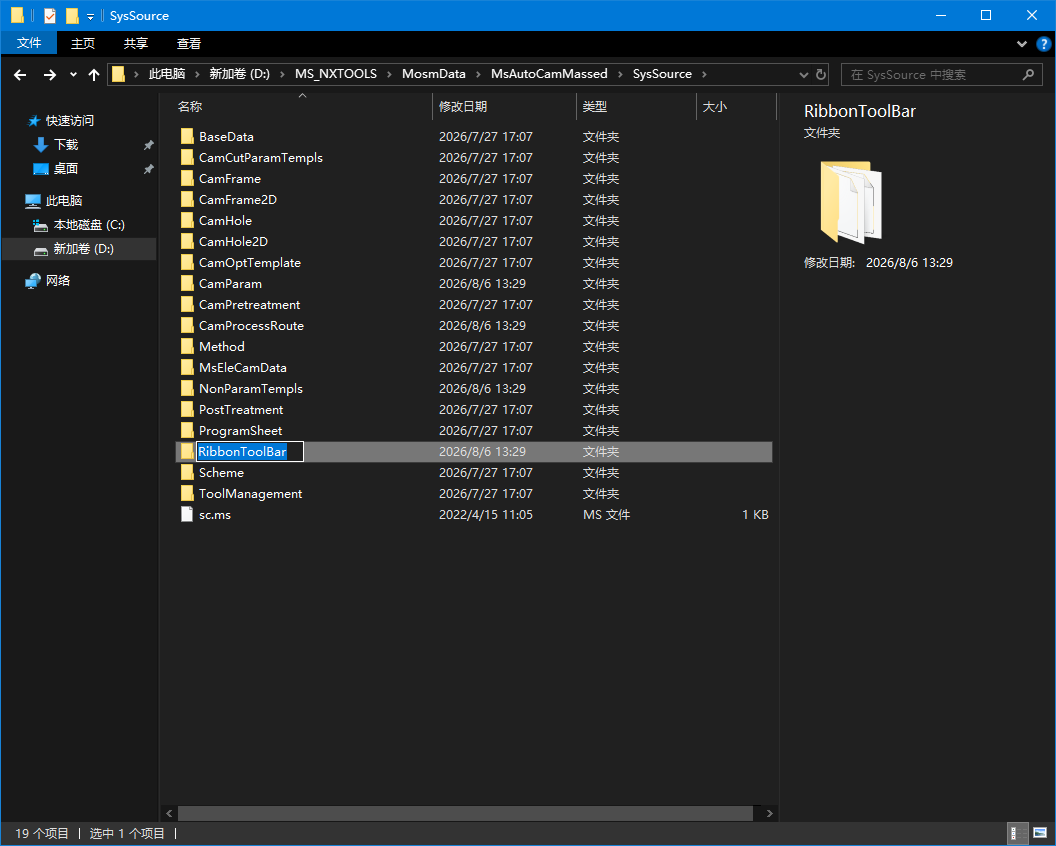Screen dimensions: 1056x846
Task: Open 下载 in the navigation pane
Action: click(x=66, y=145)
